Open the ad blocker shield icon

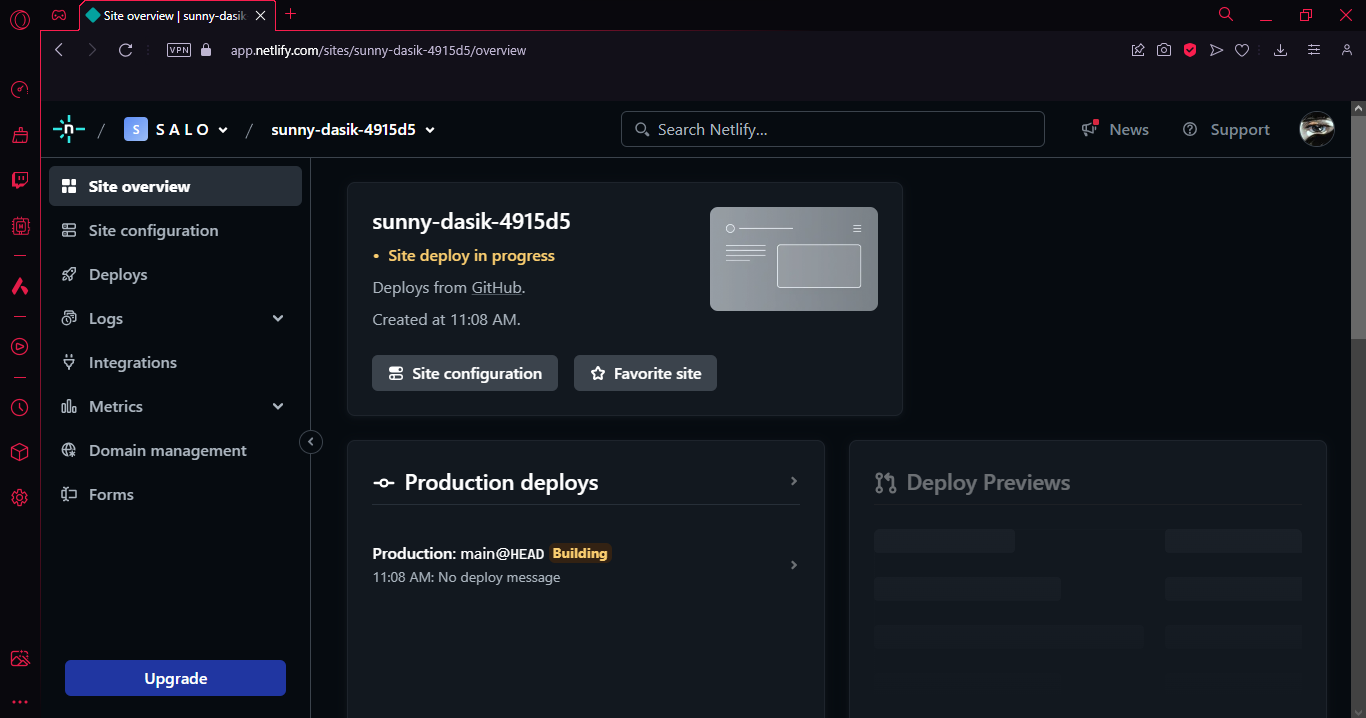pos(1190,50)
